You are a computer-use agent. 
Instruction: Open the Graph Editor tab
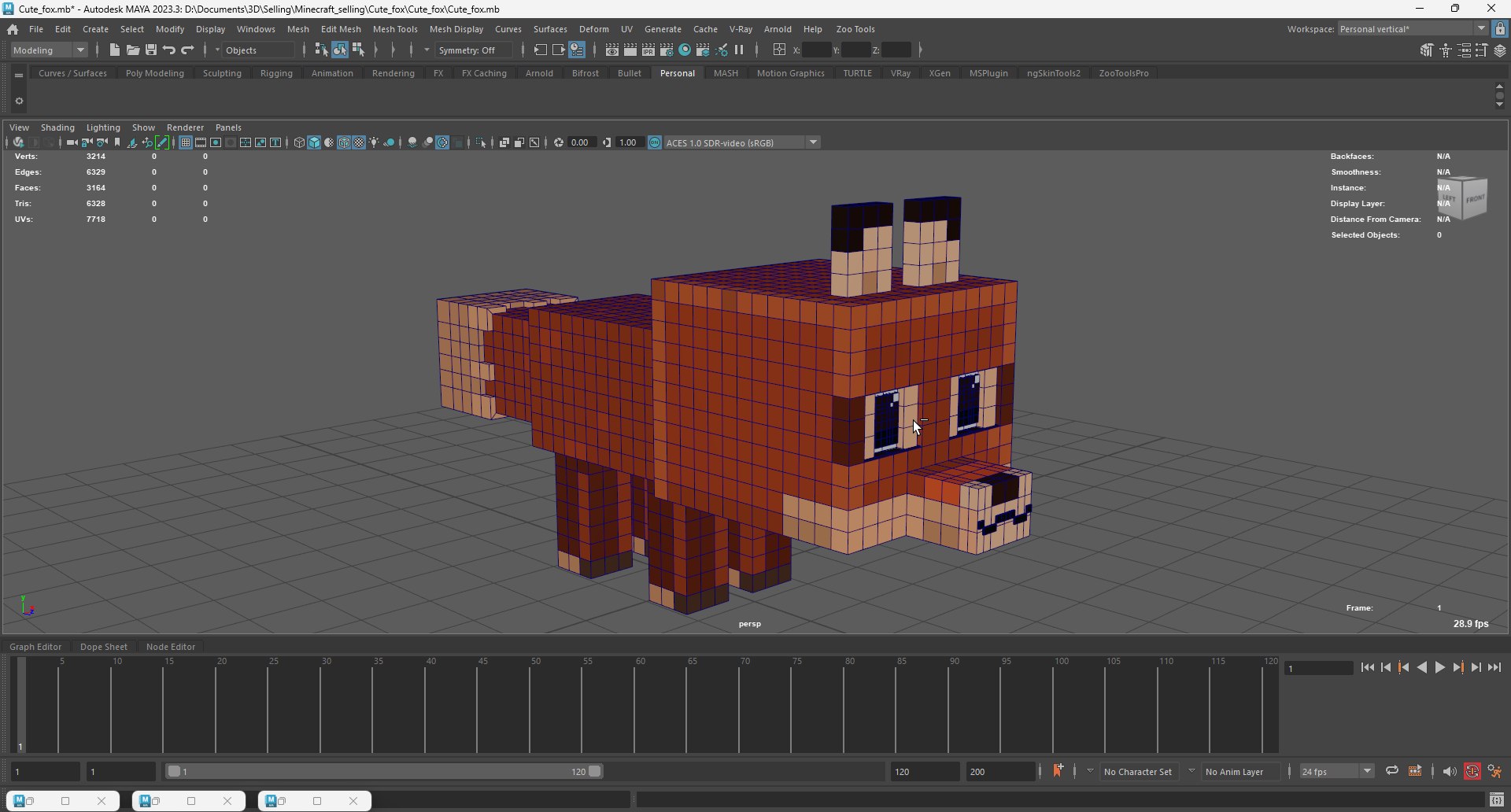pyautogui.click(x=35, y=647)
